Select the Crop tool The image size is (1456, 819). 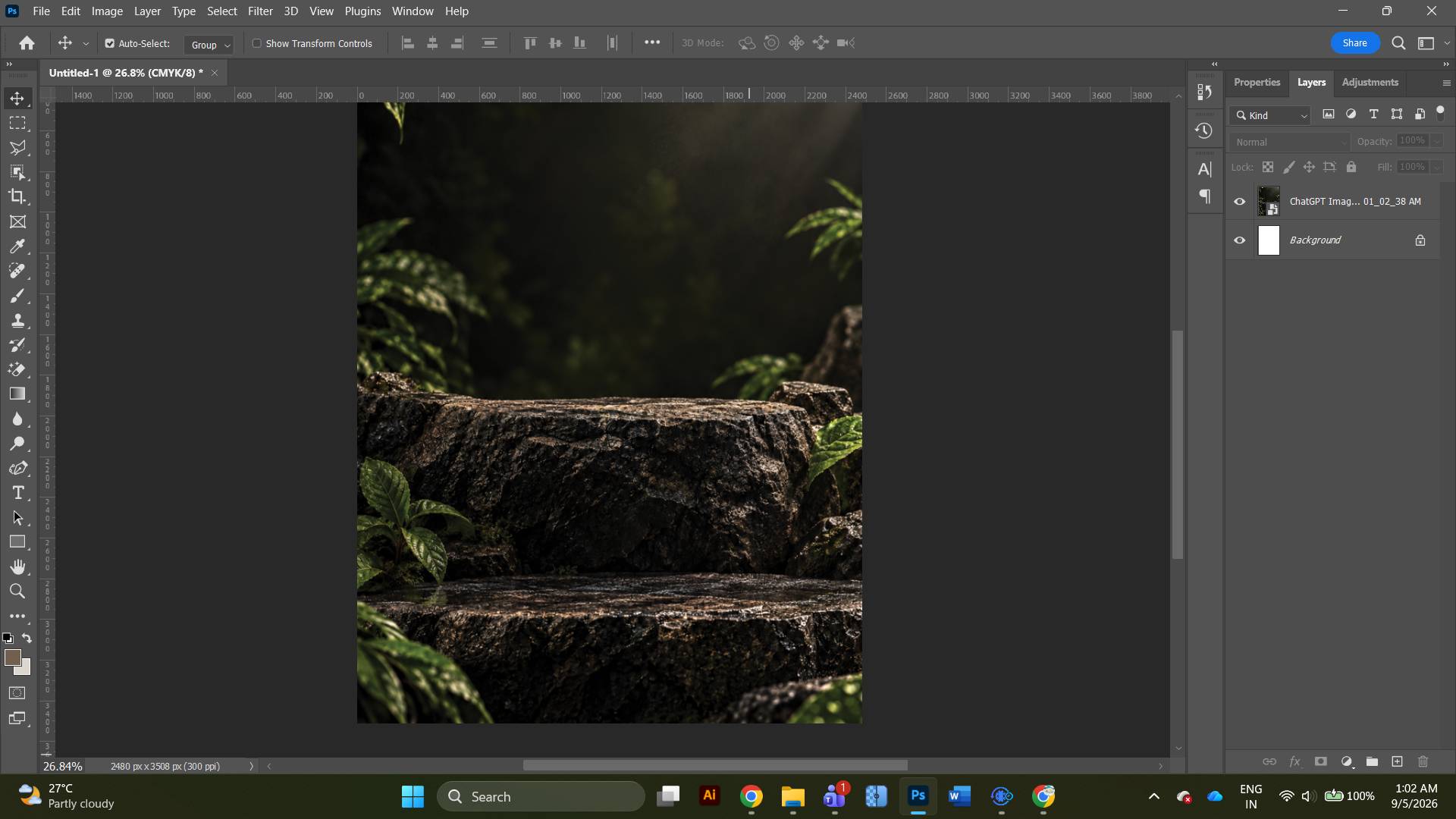point(17,197)
